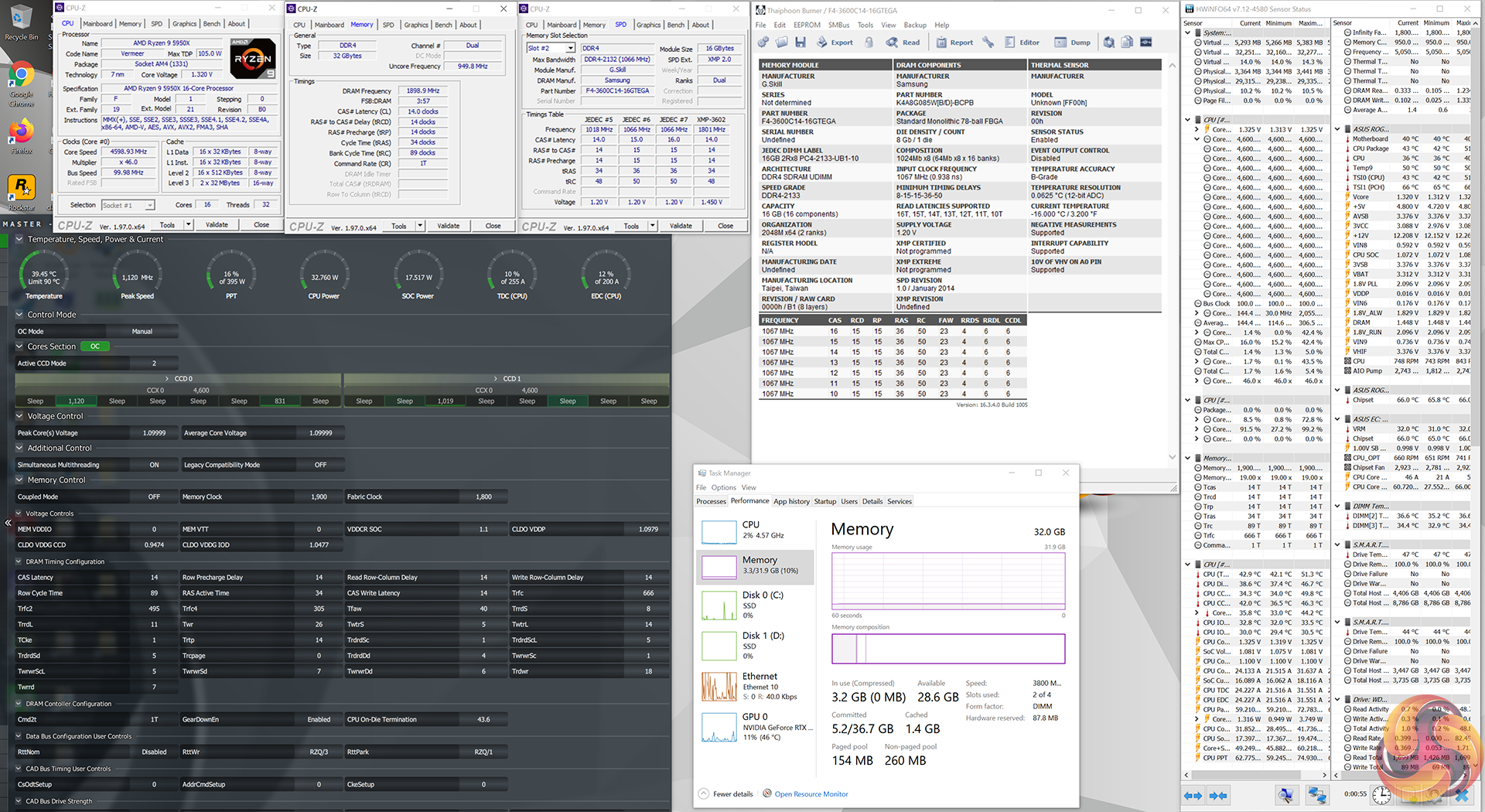Viewport: 1485px width, 812px height.
Task: Click the wrench icon in Thaiphoon Burner toolbar
Action: (x=988, y=43)
